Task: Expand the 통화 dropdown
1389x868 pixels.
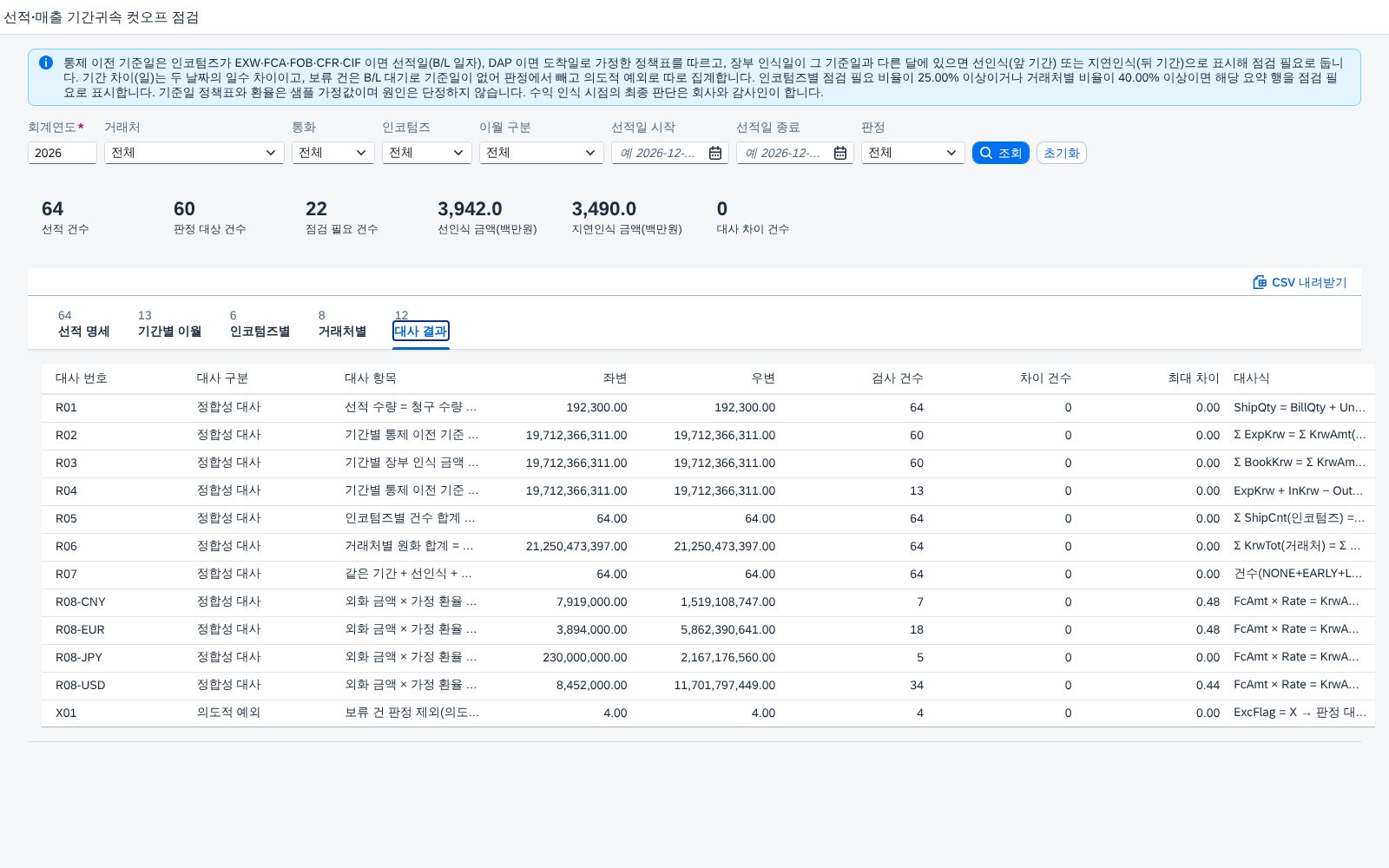Action: pyautogui.click(x=361, y=153)
